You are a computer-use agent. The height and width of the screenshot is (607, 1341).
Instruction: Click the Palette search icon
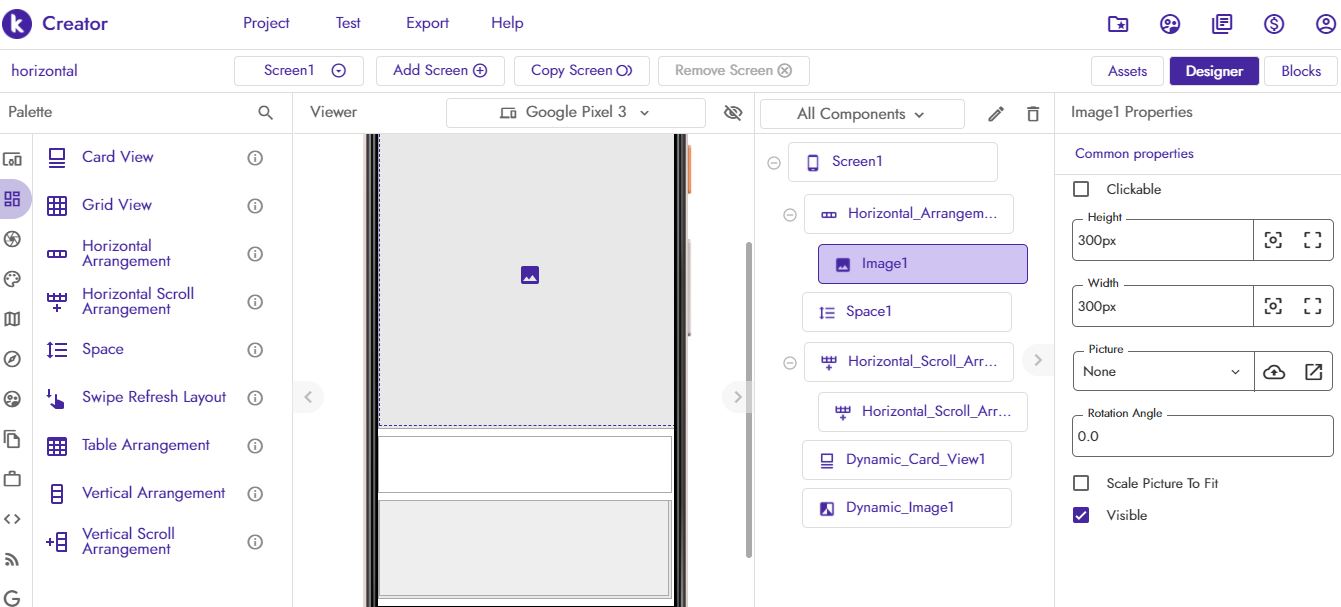264,112
